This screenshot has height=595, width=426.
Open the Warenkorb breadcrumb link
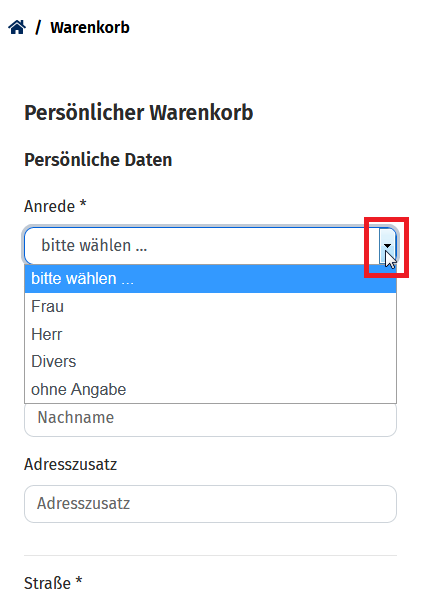point(90,28)
